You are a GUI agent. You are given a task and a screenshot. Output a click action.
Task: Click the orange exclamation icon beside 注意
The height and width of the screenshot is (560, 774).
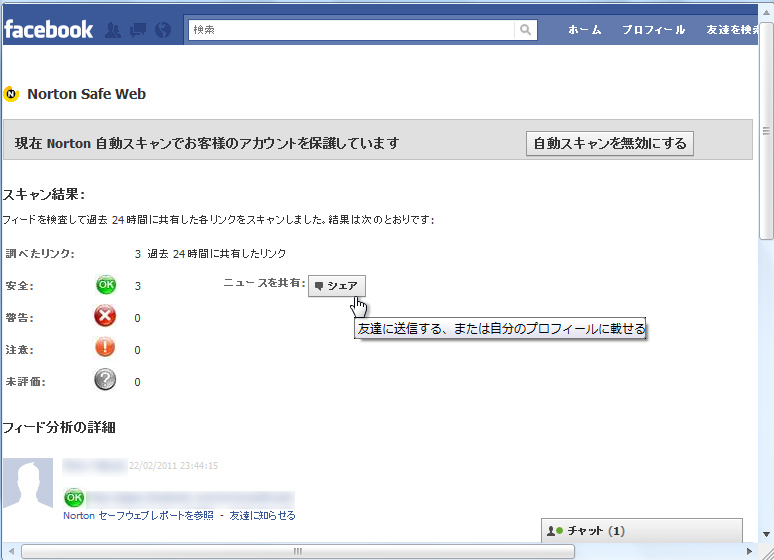[x=105, y=348]
